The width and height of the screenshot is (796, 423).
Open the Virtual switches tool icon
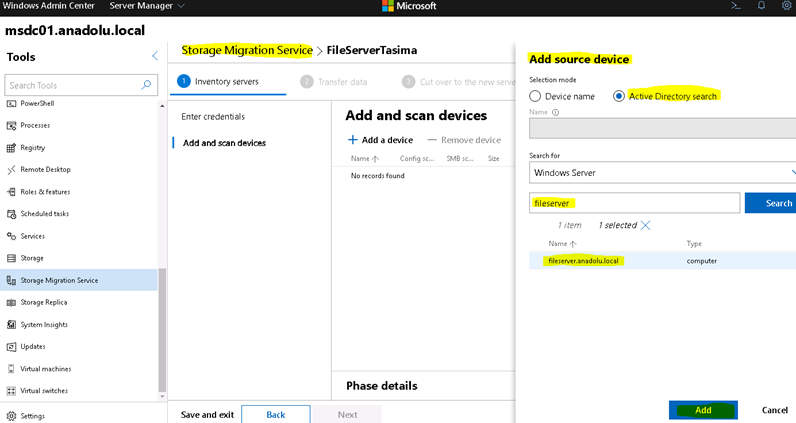pyautogui.click(x=11, y=391)
